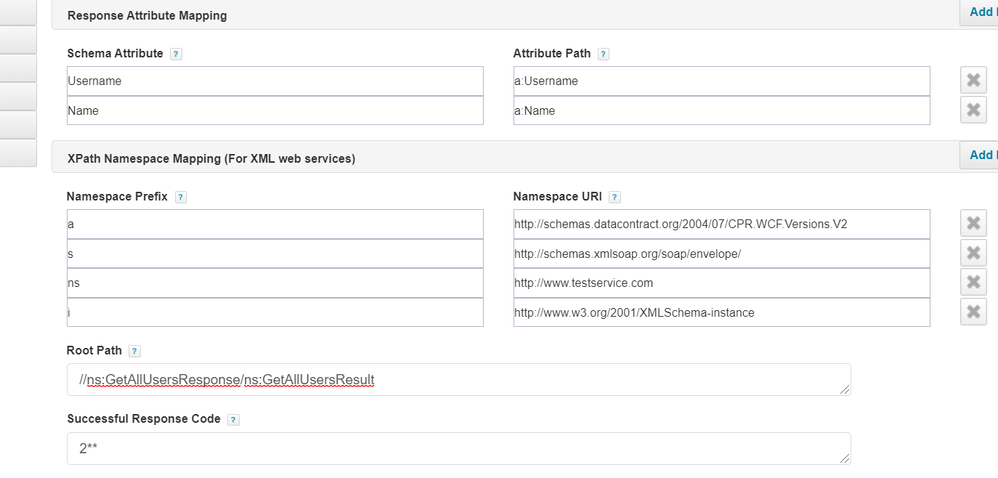Show help for Namespace Prefix
998x478 pixels.
[181, 197]
